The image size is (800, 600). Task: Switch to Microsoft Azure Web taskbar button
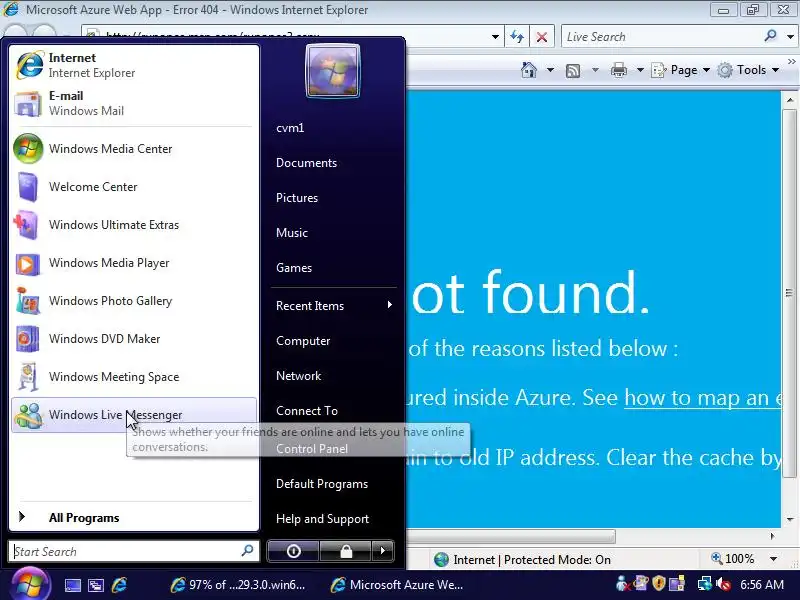398,585
